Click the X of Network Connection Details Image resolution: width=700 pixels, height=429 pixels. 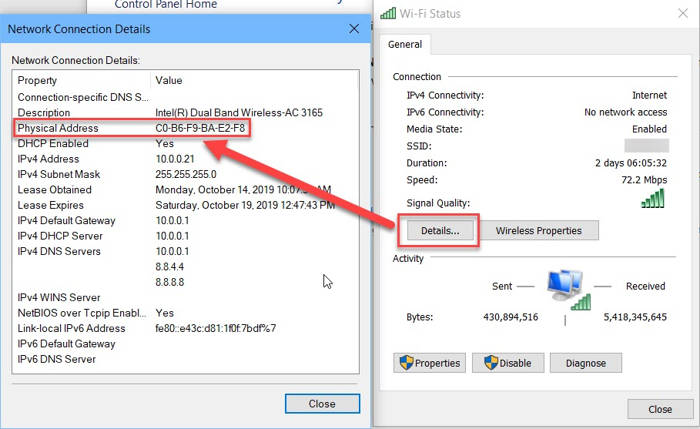pos(354,29)
